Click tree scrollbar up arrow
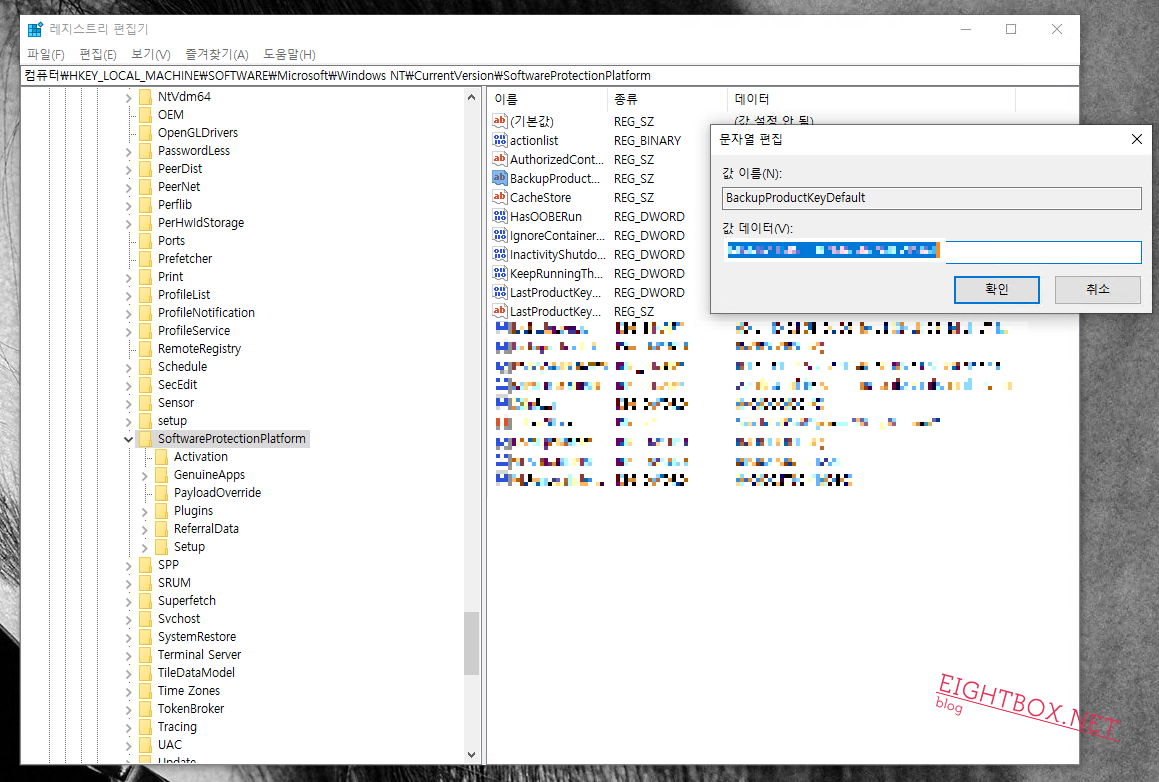The image size is (1159, 782). 472,97
